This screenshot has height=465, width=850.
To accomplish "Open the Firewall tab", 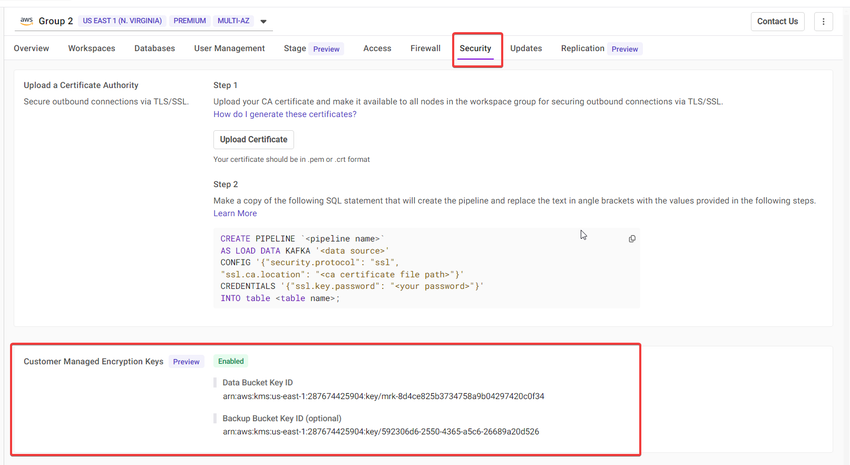I will (x=425, y=48).
